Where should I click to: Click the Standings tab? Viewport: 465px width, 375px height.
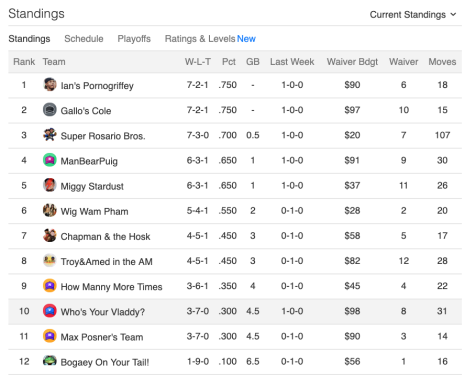pos(29,39)
